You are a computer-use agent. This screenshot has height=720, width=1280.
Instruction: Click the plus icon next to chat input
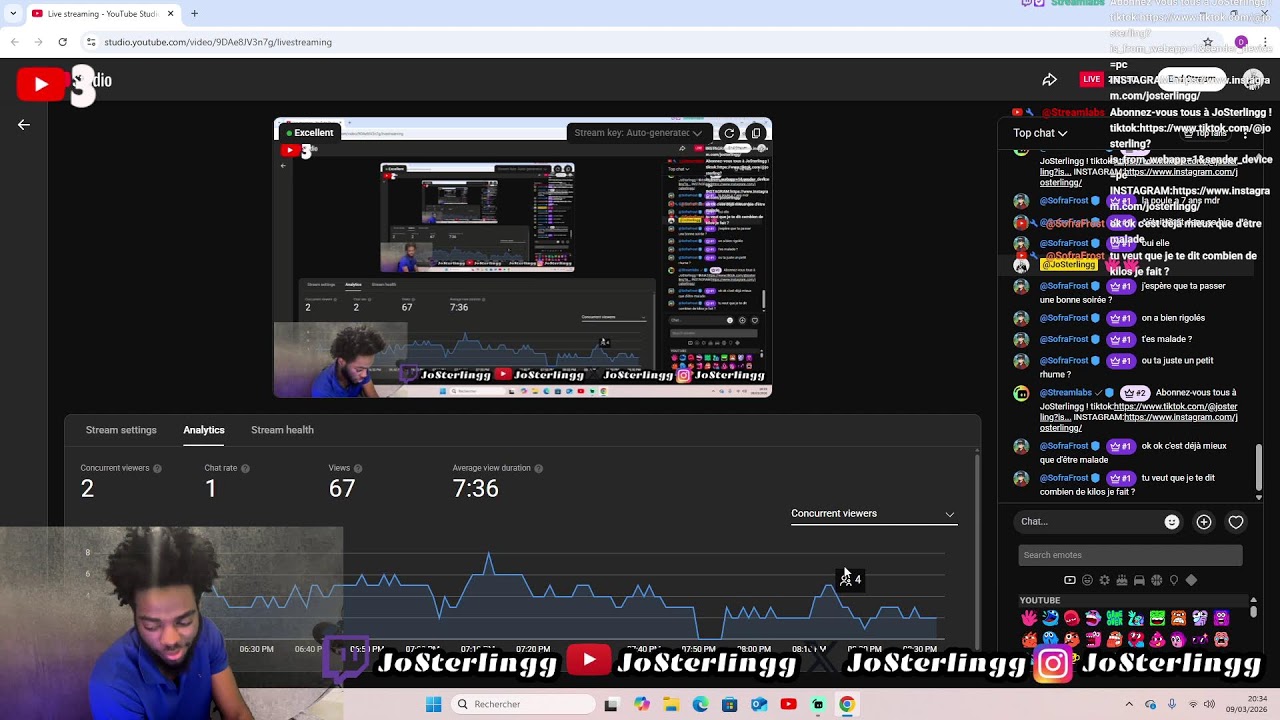[1204, 522]
